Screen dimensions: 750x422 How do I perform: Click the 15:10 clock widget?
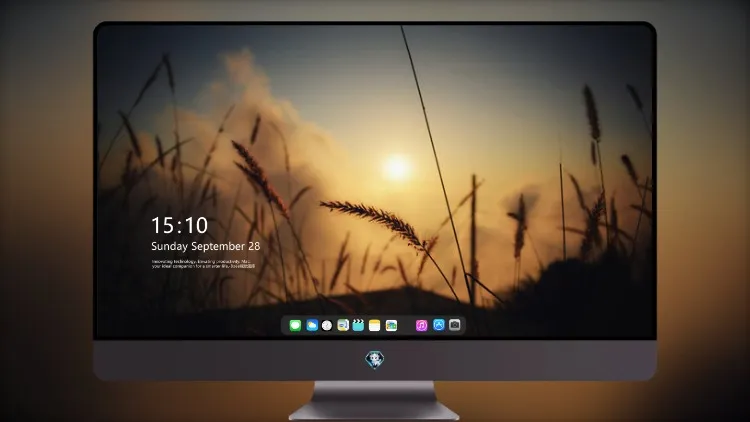179,225
